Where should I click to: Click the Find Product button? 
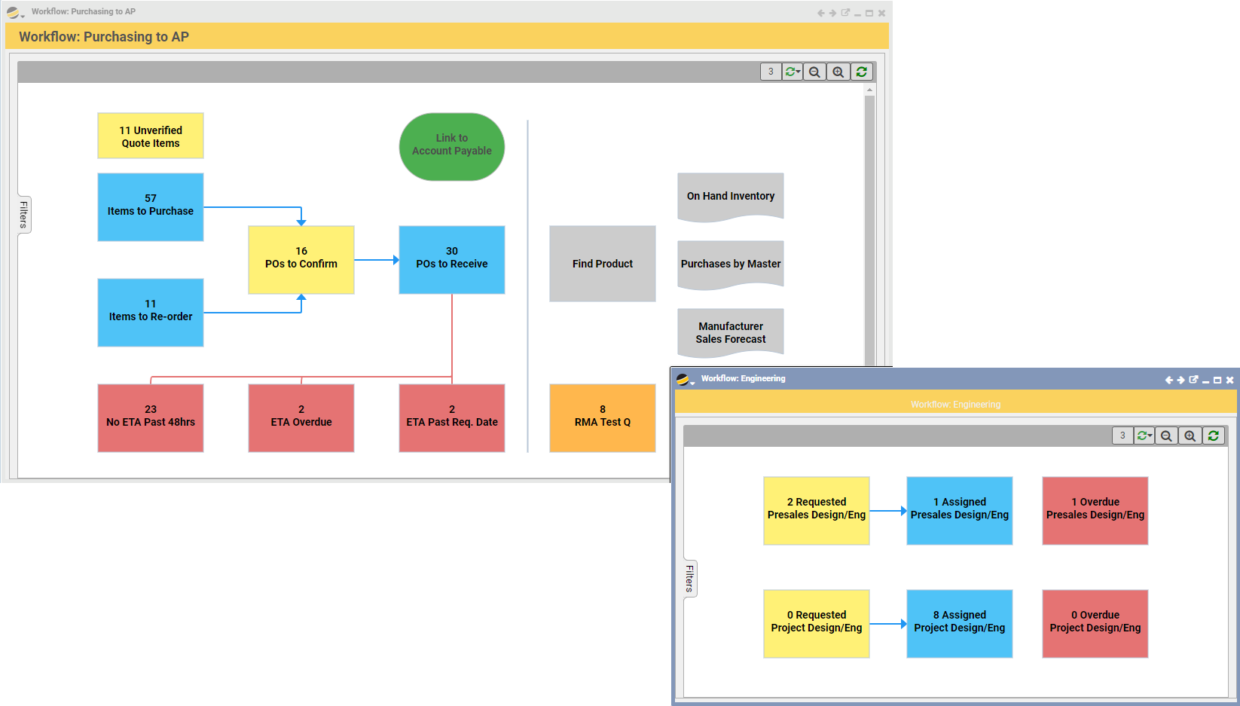coord(602,263)
